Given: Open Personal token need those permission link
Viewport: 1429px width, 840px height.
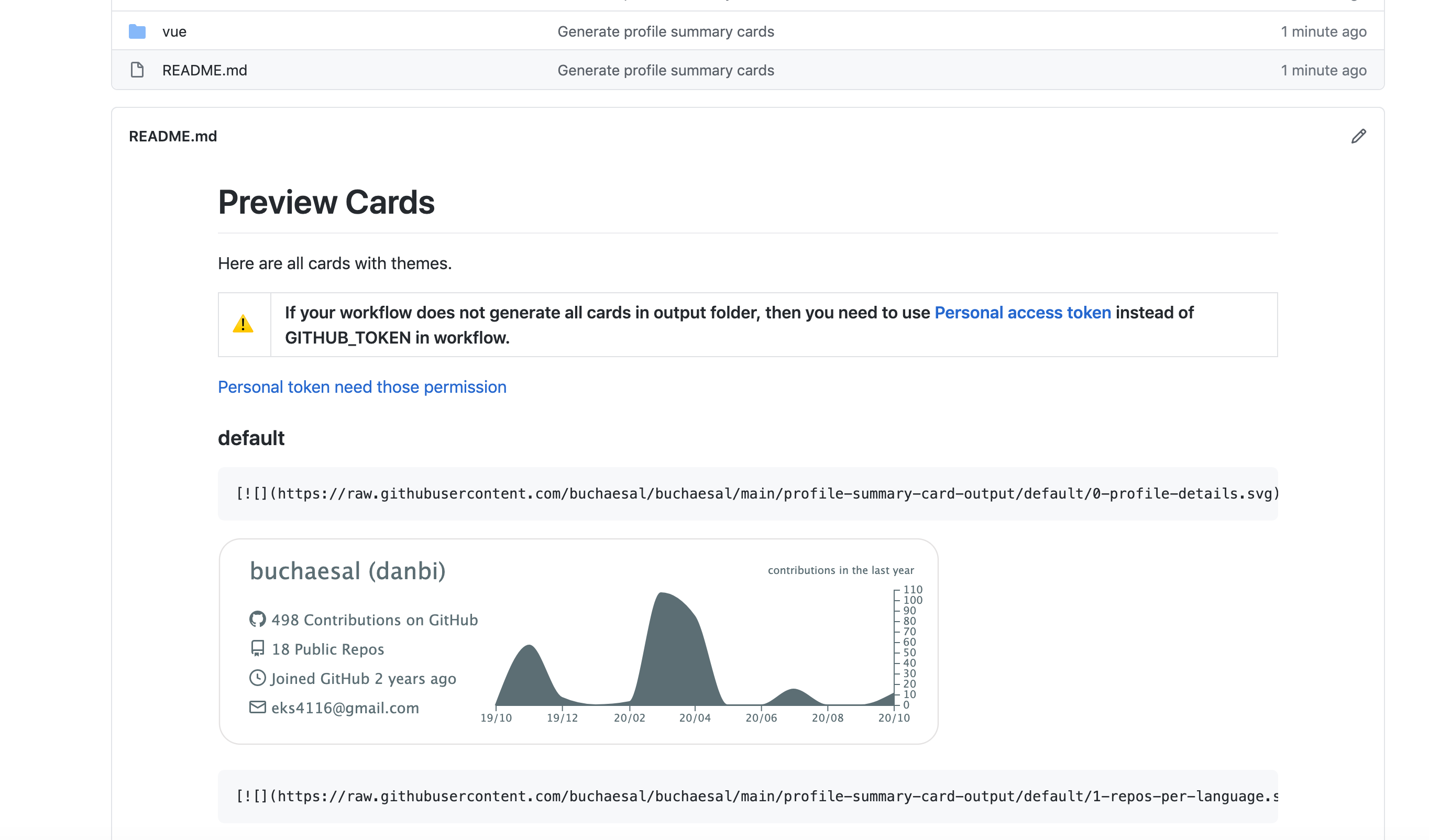Looking at the screenshot, I should 362,387.
